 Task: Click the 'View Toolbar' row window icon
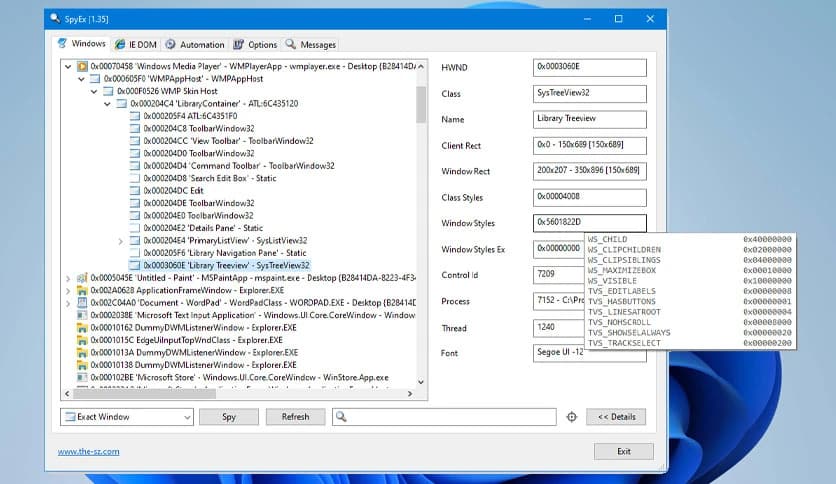(x=135, y=141)
